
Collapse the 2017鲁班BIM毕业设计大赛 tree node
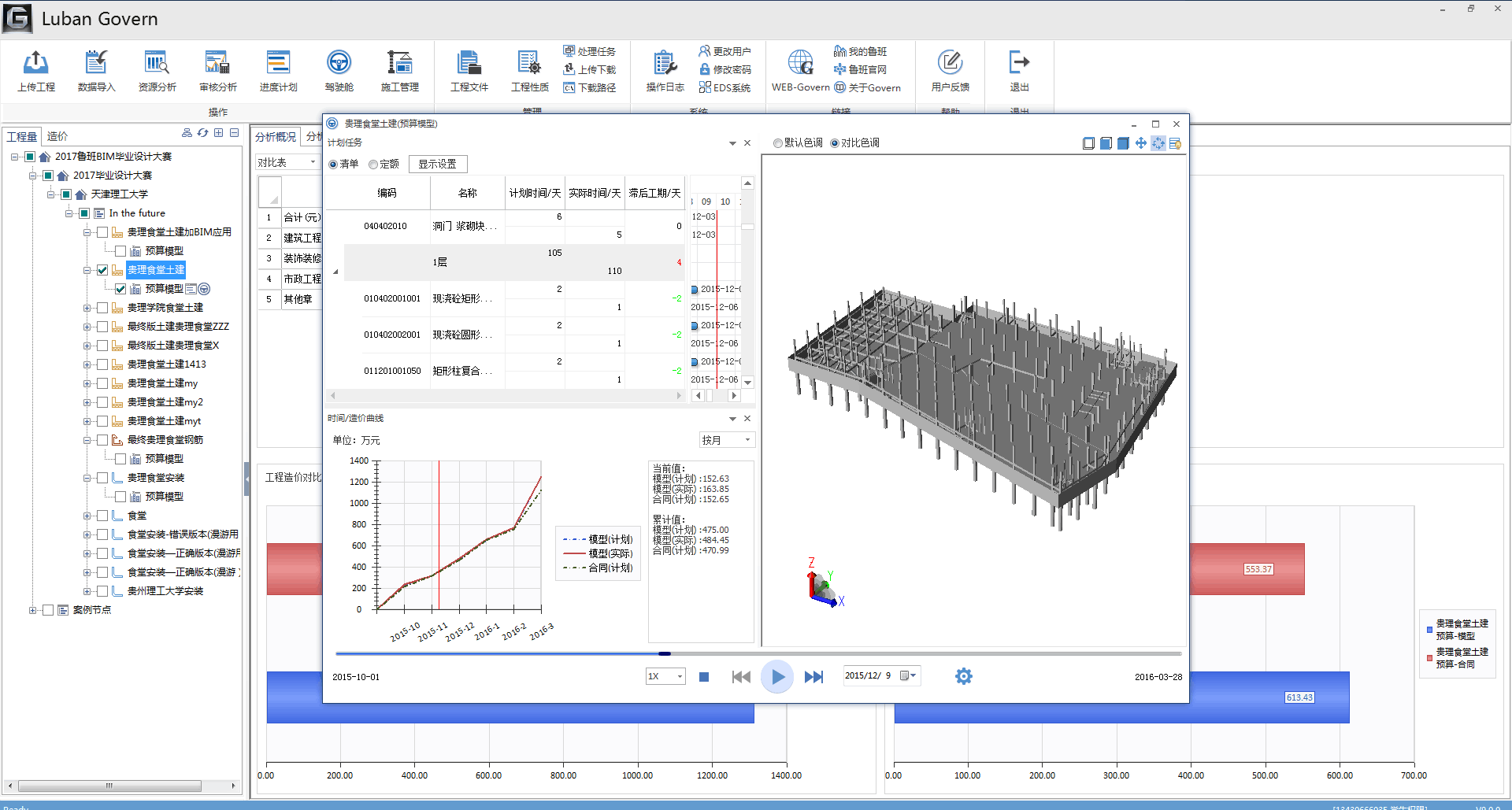tap(15, 157)
